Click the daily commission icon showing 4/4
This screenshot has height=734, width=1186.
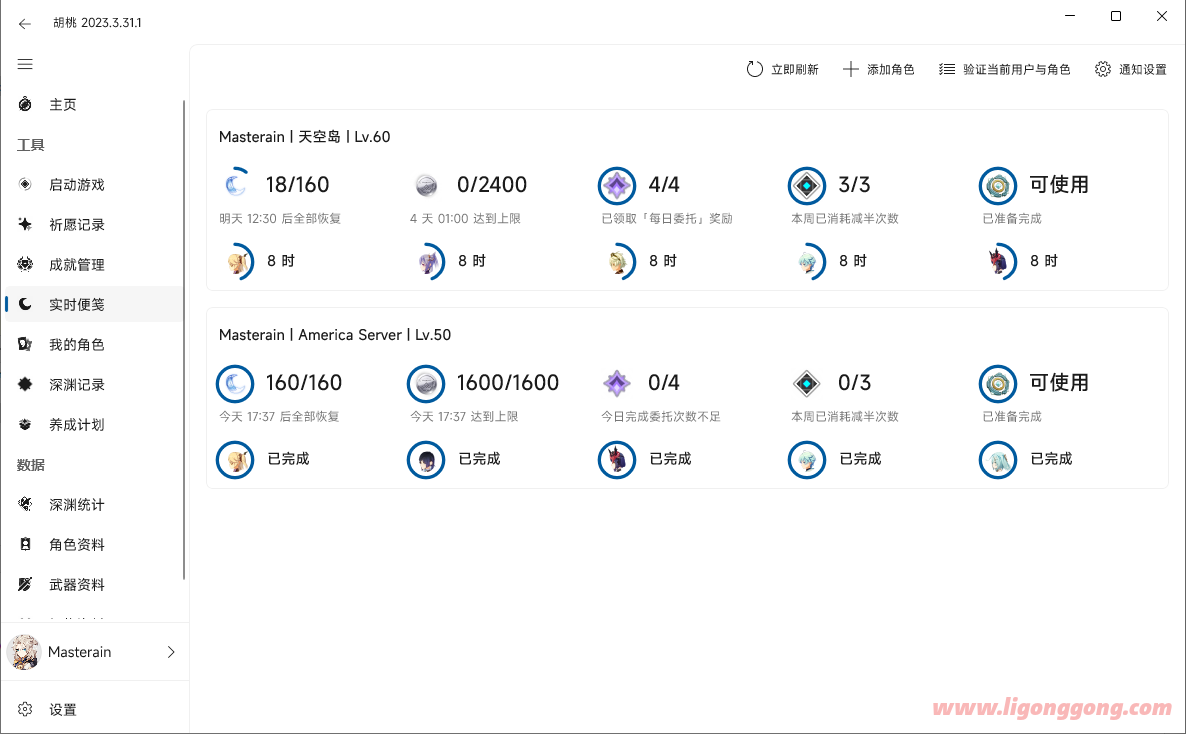tap(617, 185)
